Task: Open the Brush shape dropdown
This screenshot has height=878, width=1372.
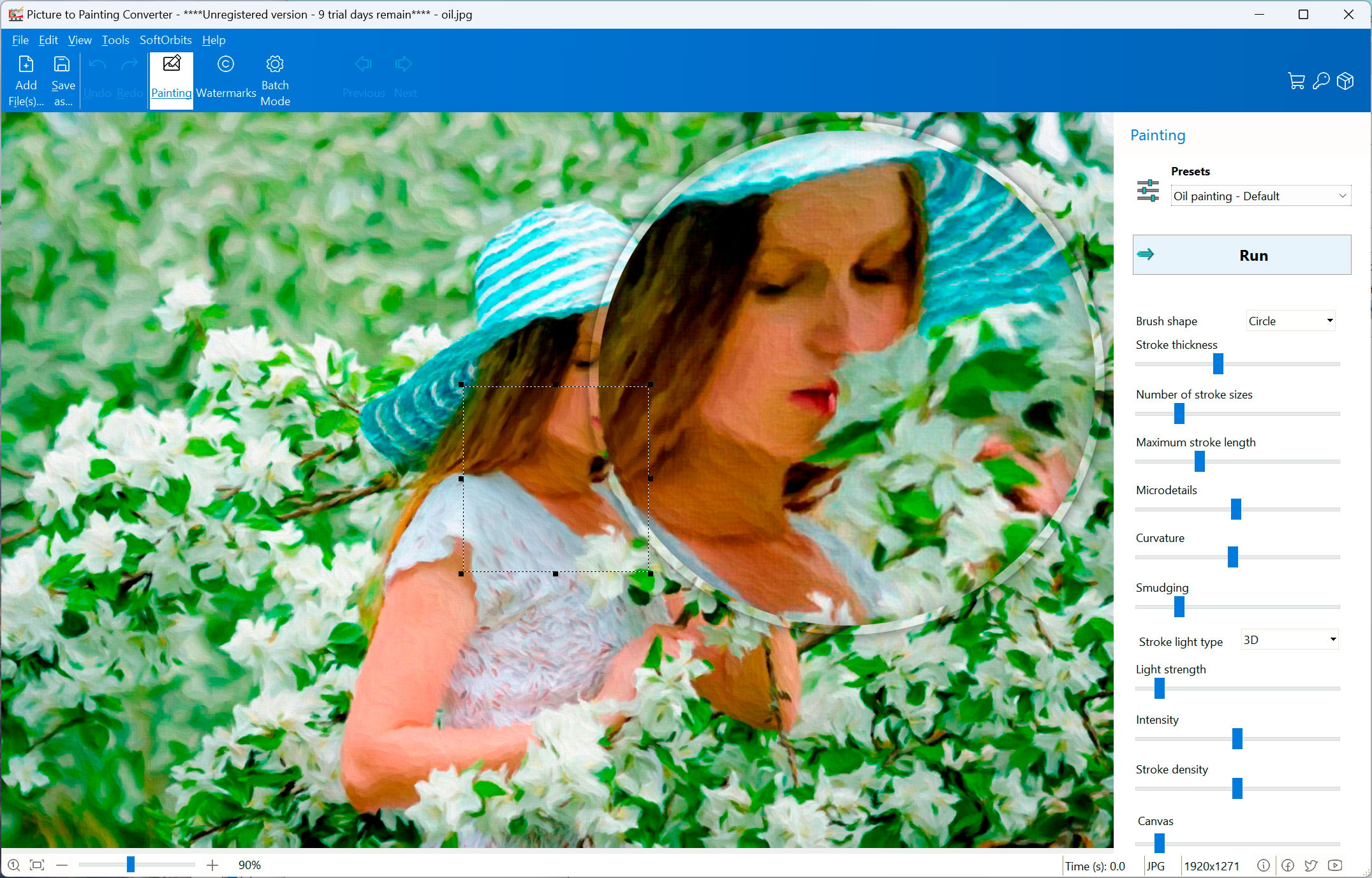Action: click(1290, 321)
